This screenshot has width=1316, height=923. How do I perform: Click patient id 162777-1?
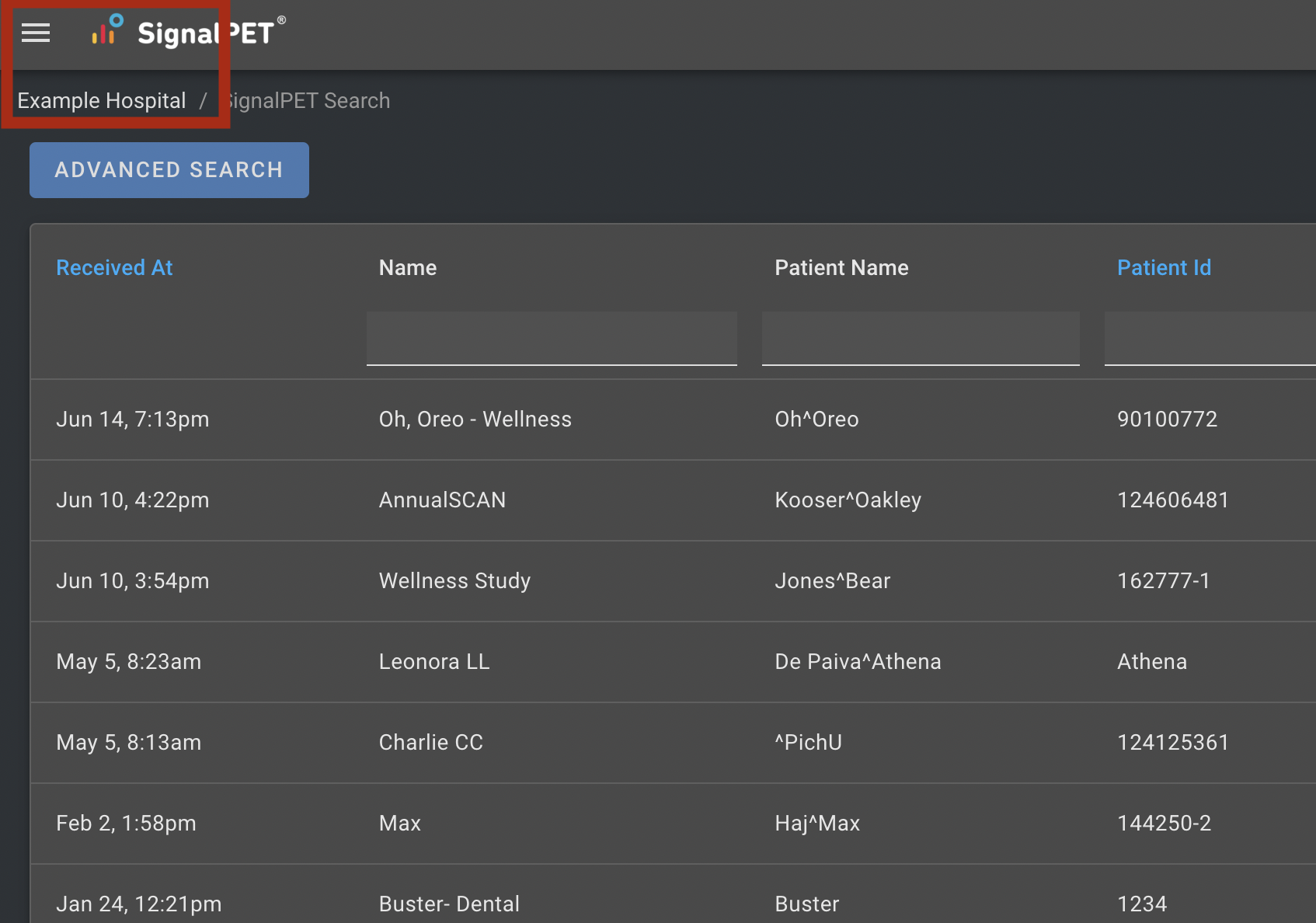[x=1164, y=581]
